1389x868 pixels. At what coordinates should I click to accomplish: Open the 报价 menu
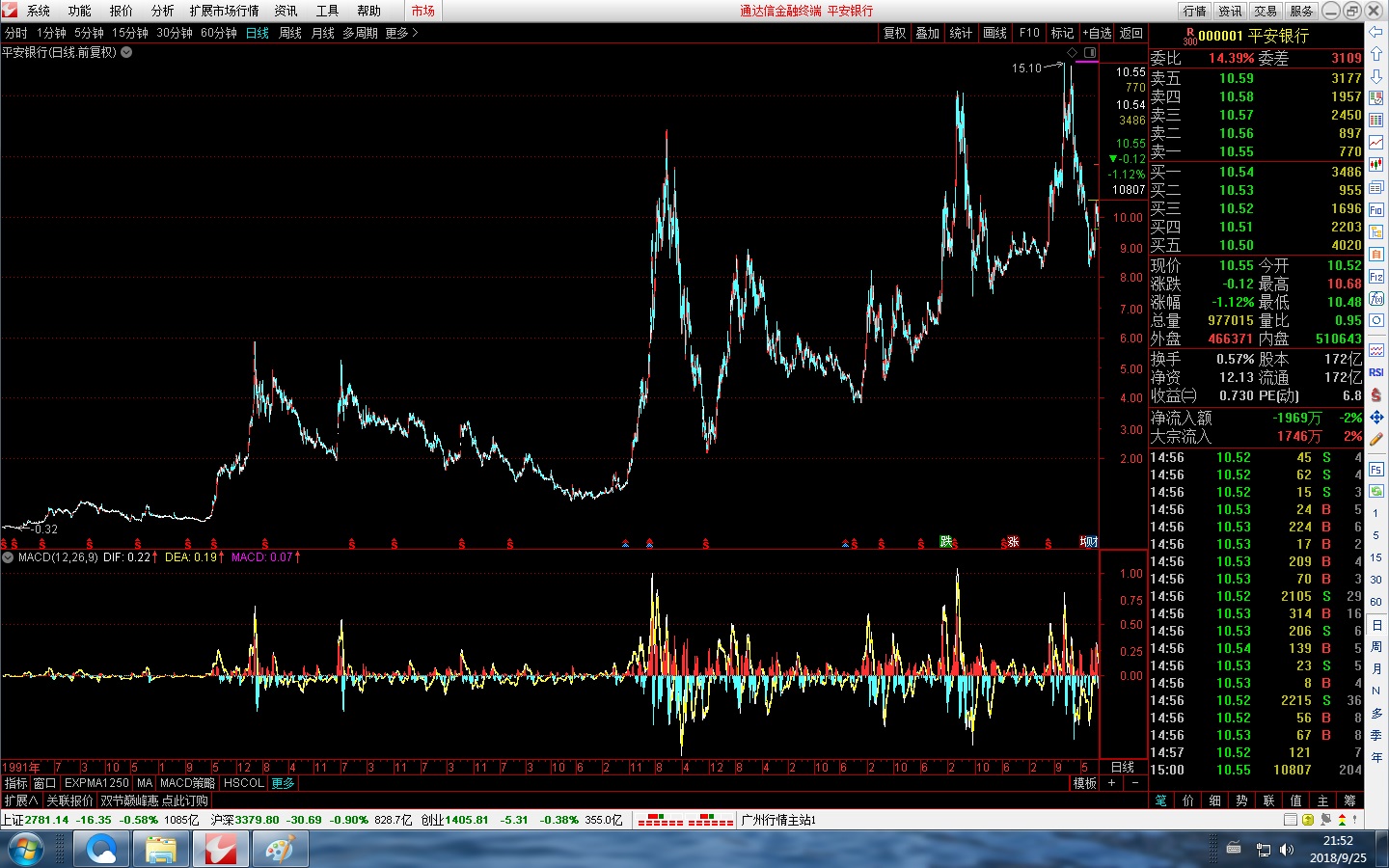[122, 11]
